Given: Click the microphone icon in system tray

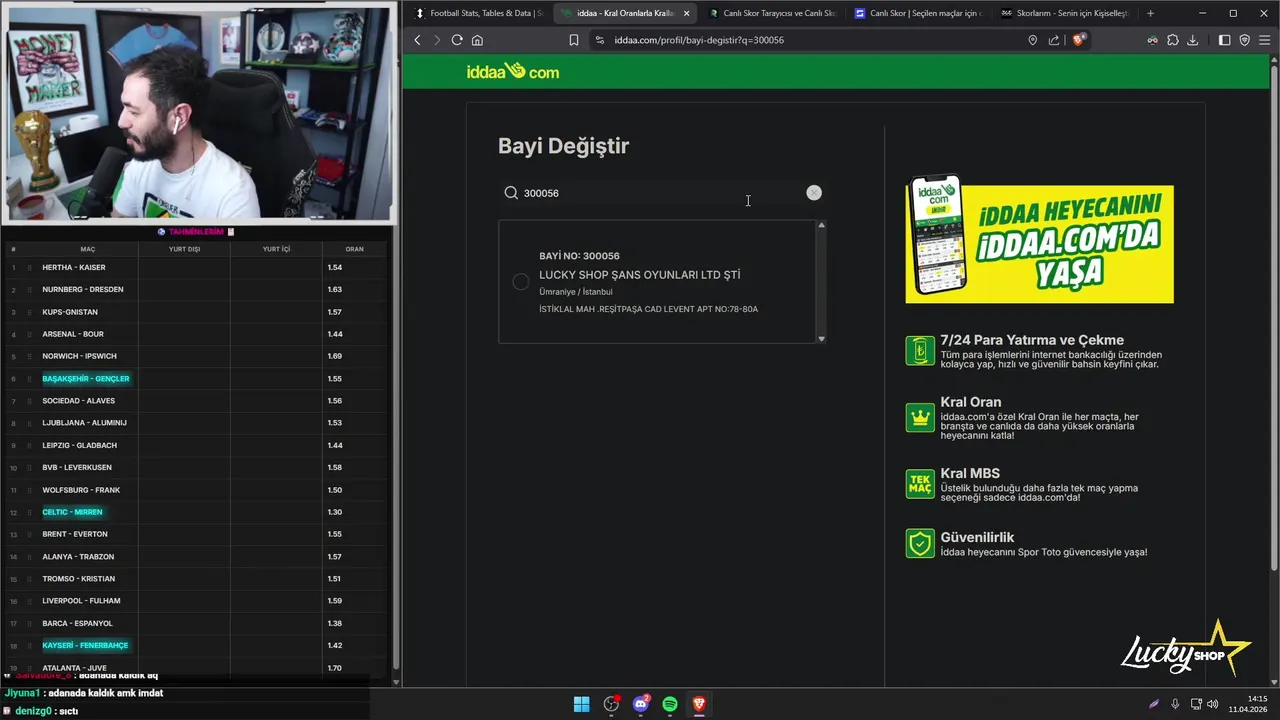Looking at the screenshot, I should pyautogui.click(x=1175, y=704).
